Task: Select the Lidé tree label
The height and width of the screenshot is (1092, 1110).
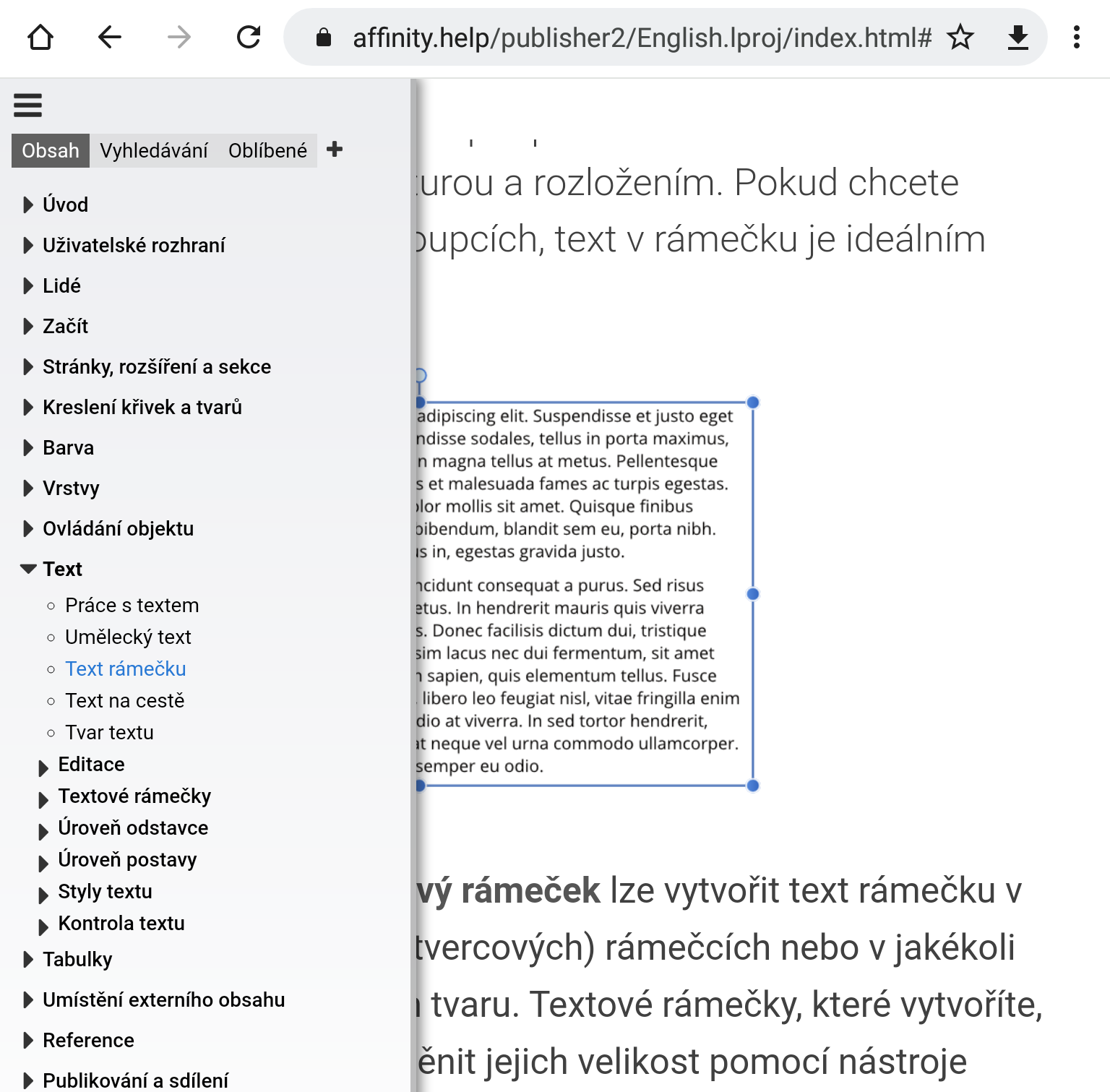Action: click(61, 285)
